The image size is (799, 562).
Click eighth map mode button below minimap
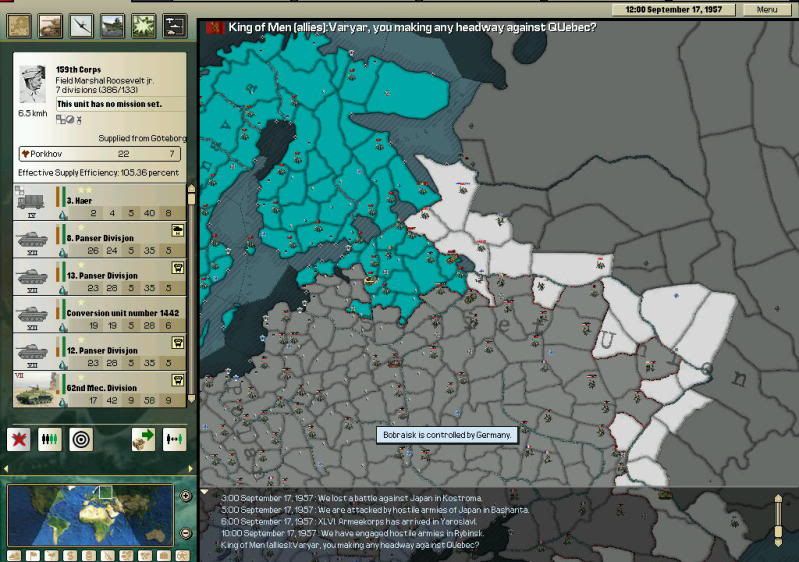[x=145, y=555]
